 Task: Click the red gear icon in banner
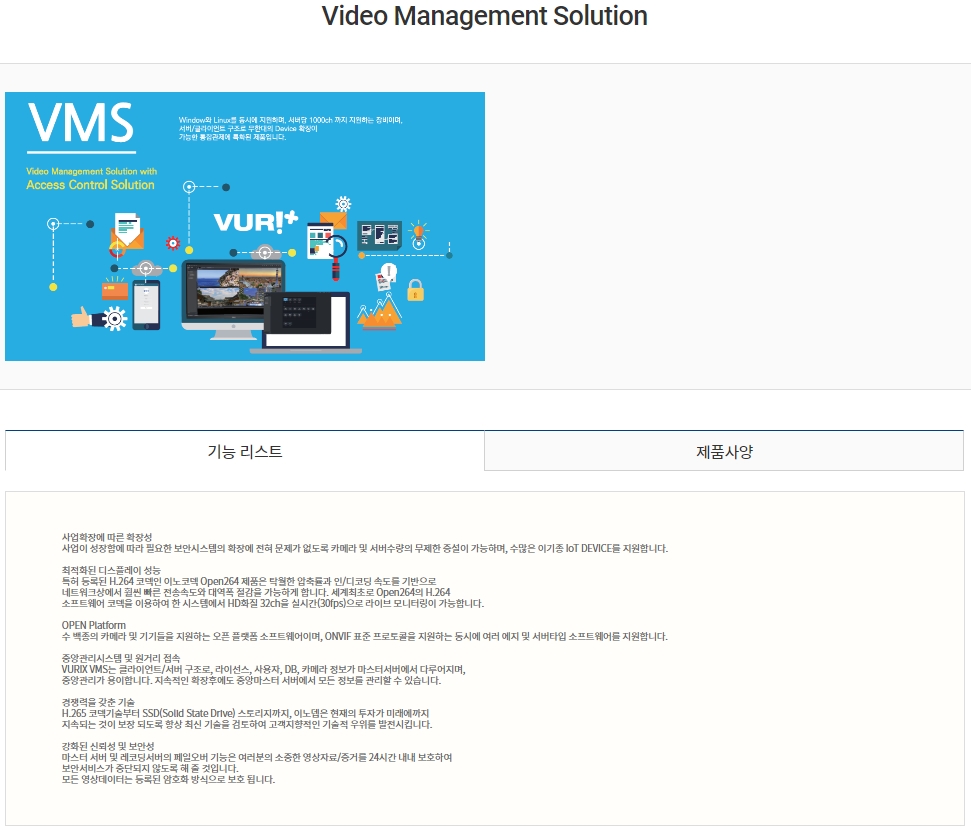(173, 243)
